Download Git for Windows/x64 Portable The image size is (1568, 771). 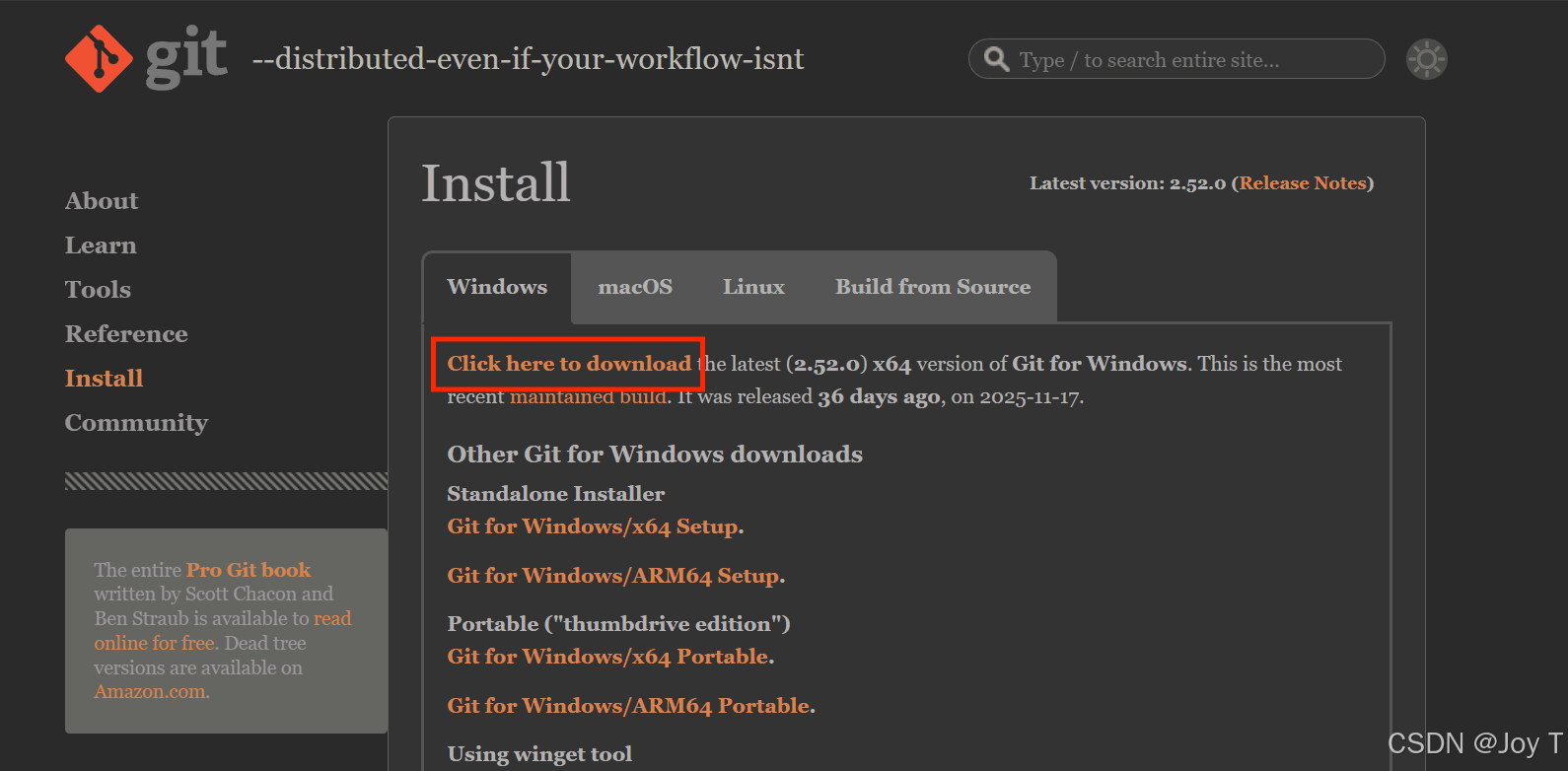pyautogui.click(x=608, y=657)
